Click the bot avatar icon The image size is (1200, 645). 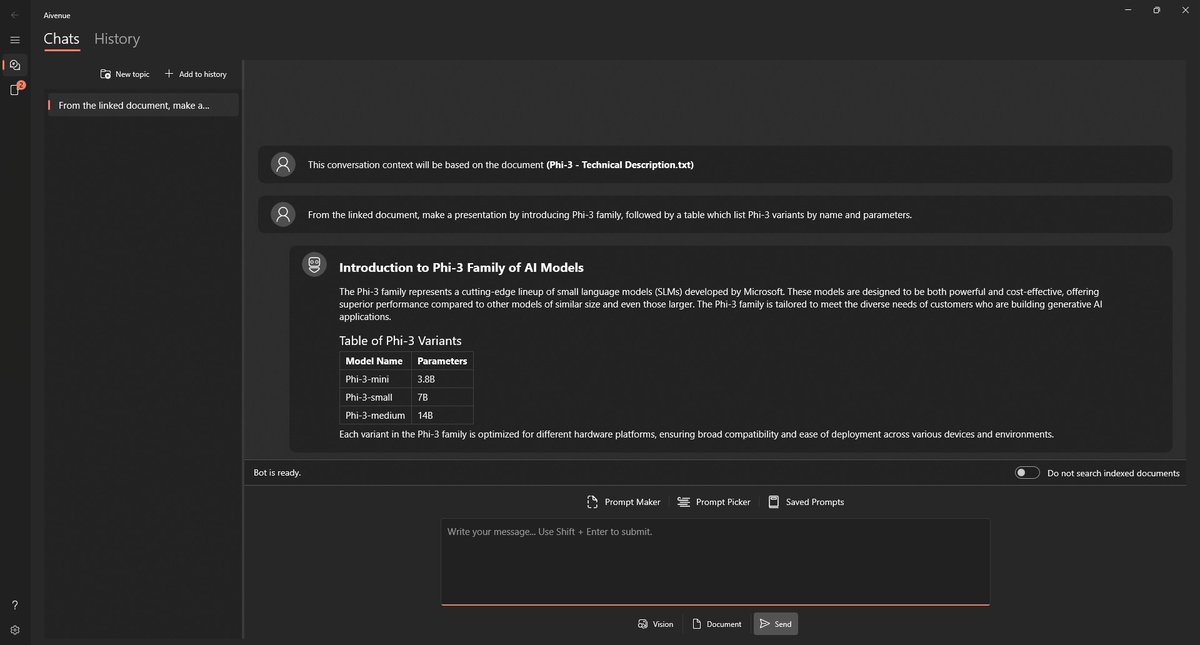tap(315, 264)
